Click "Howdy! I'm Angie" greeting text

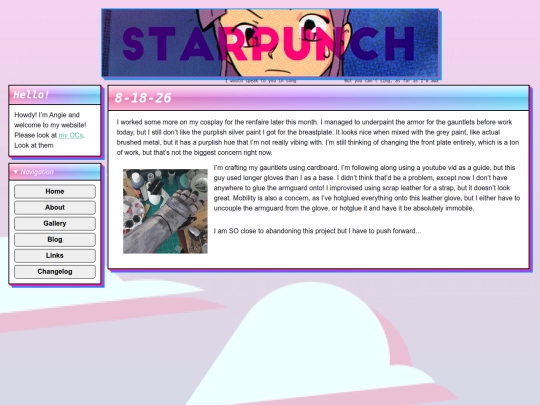coord(47,115)
